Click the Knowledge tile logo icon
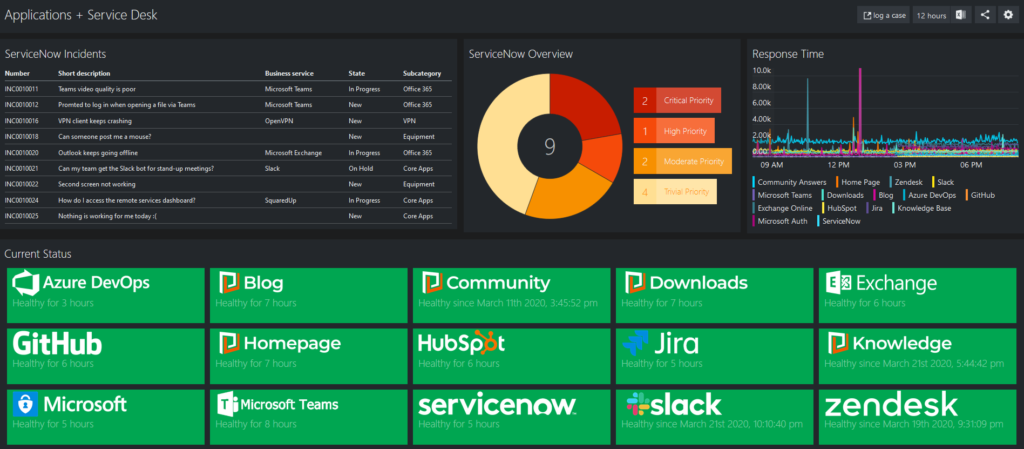The width and height of the screenshot is (1024, 449). coord(838,343)
